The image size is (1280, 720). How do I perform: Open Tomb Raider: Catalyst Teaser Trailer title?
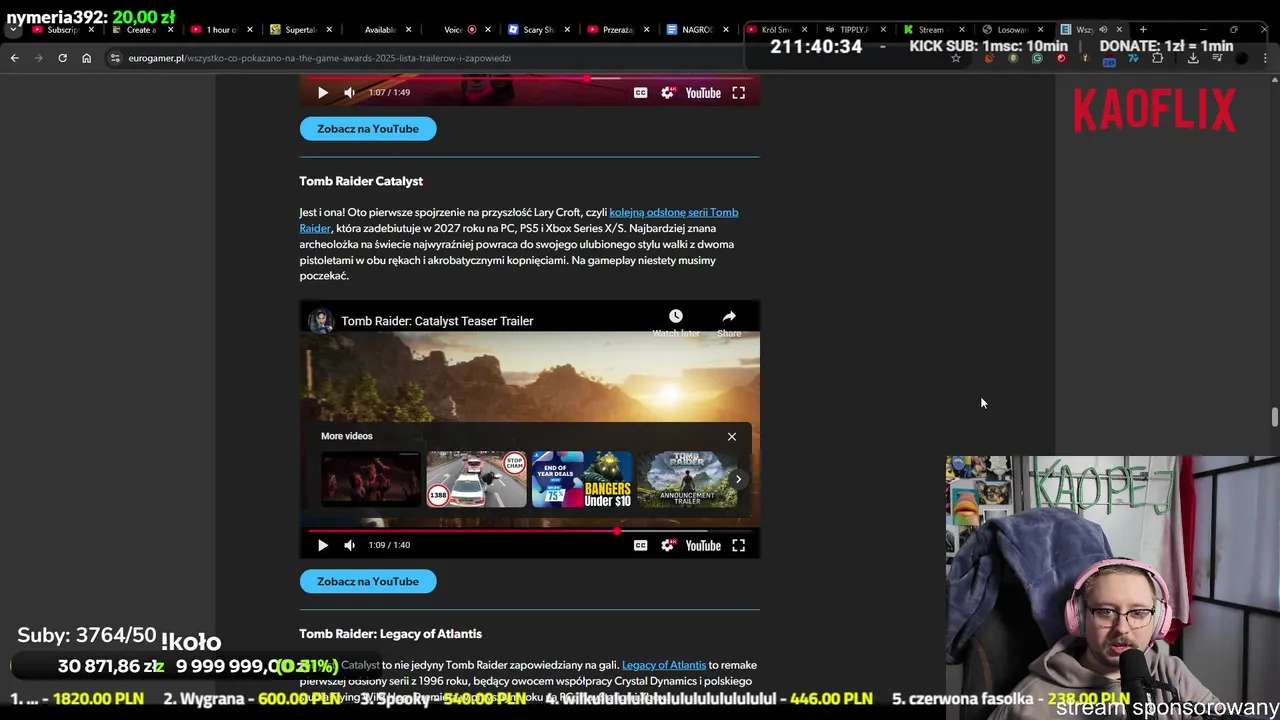click(x=437, y=321)
